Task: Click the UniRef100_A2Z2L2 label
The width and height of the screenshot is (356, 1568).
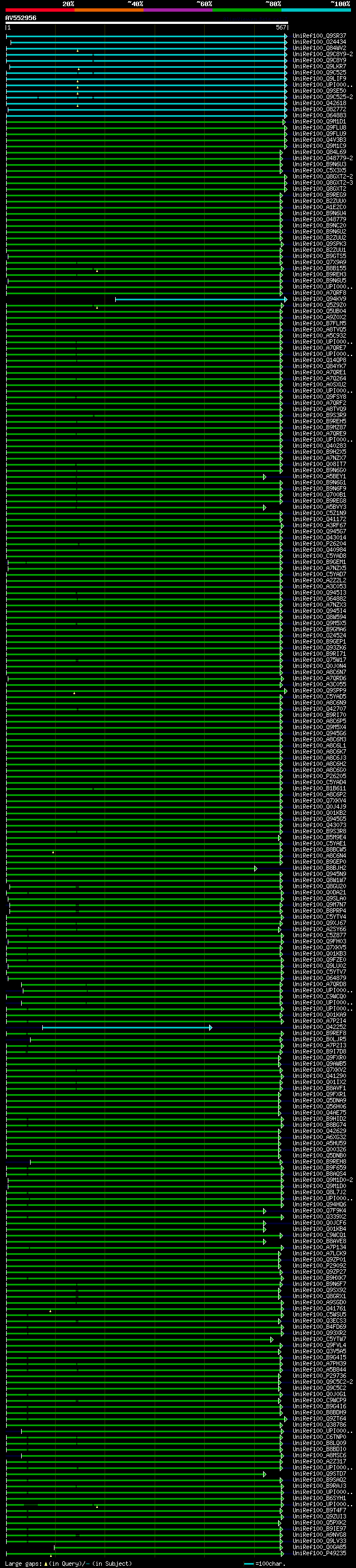Action: [x=319, y=581]
